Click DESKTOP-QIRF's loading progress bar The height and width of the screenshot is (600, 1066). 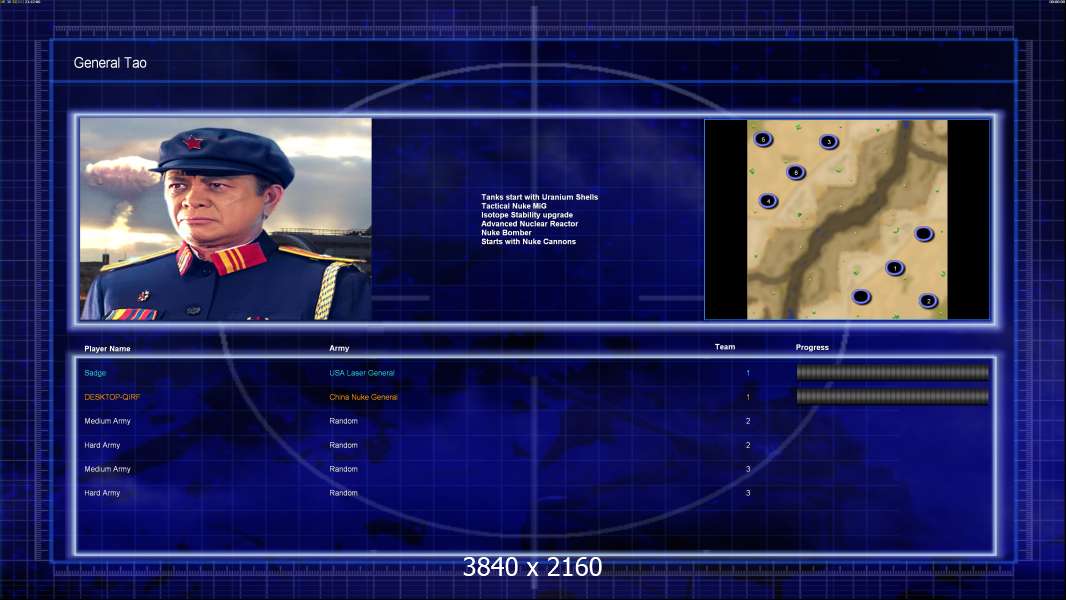[892, 397]
